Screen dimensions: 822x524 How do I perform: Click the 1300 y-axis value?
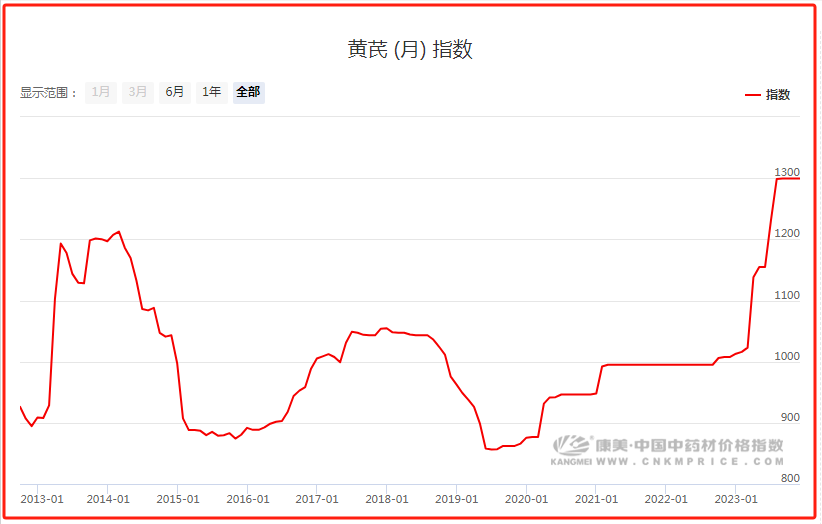click(x=787, y=172)
